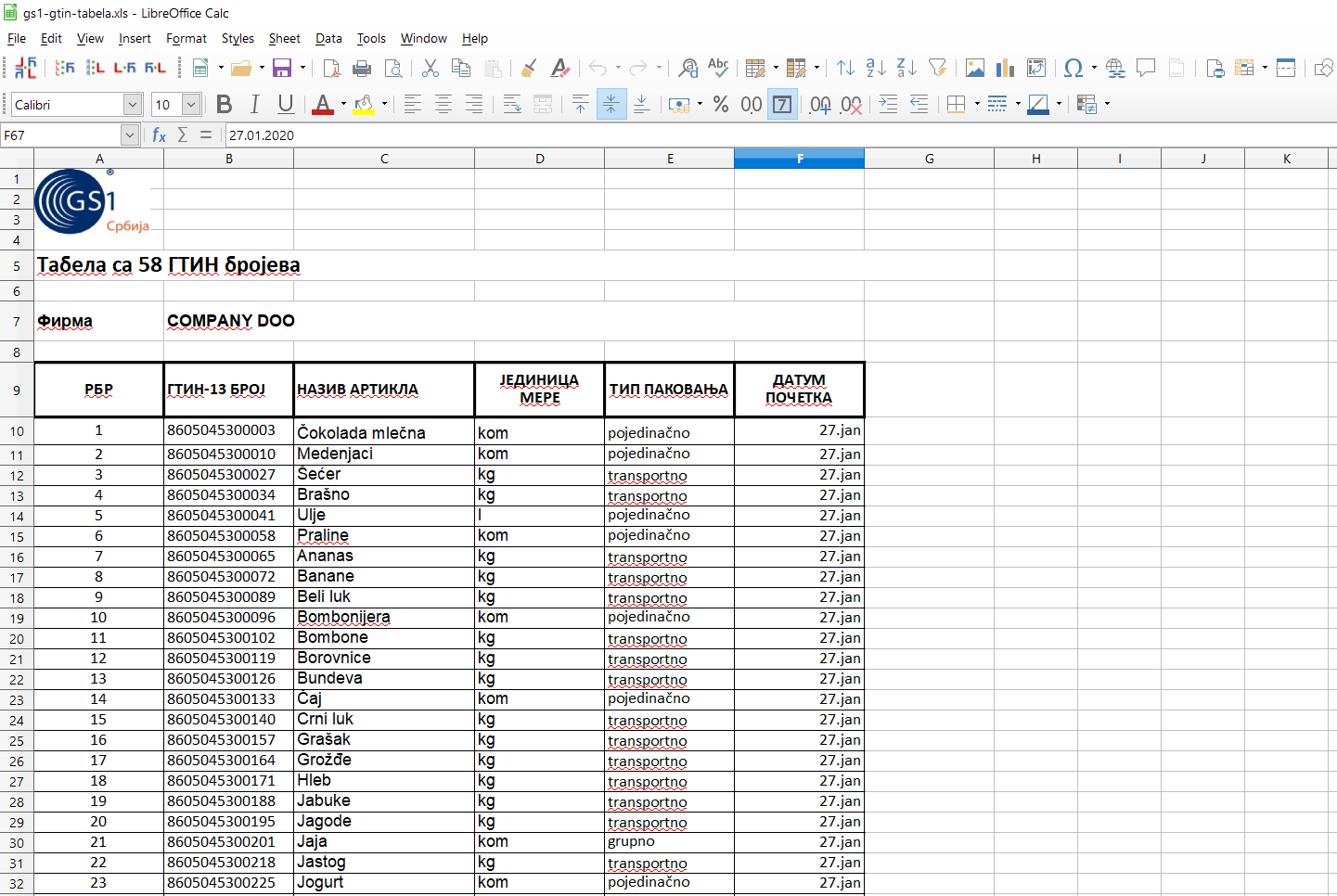
Task: Expand the Open document dropdown arrow
Action: pos(262,68)
